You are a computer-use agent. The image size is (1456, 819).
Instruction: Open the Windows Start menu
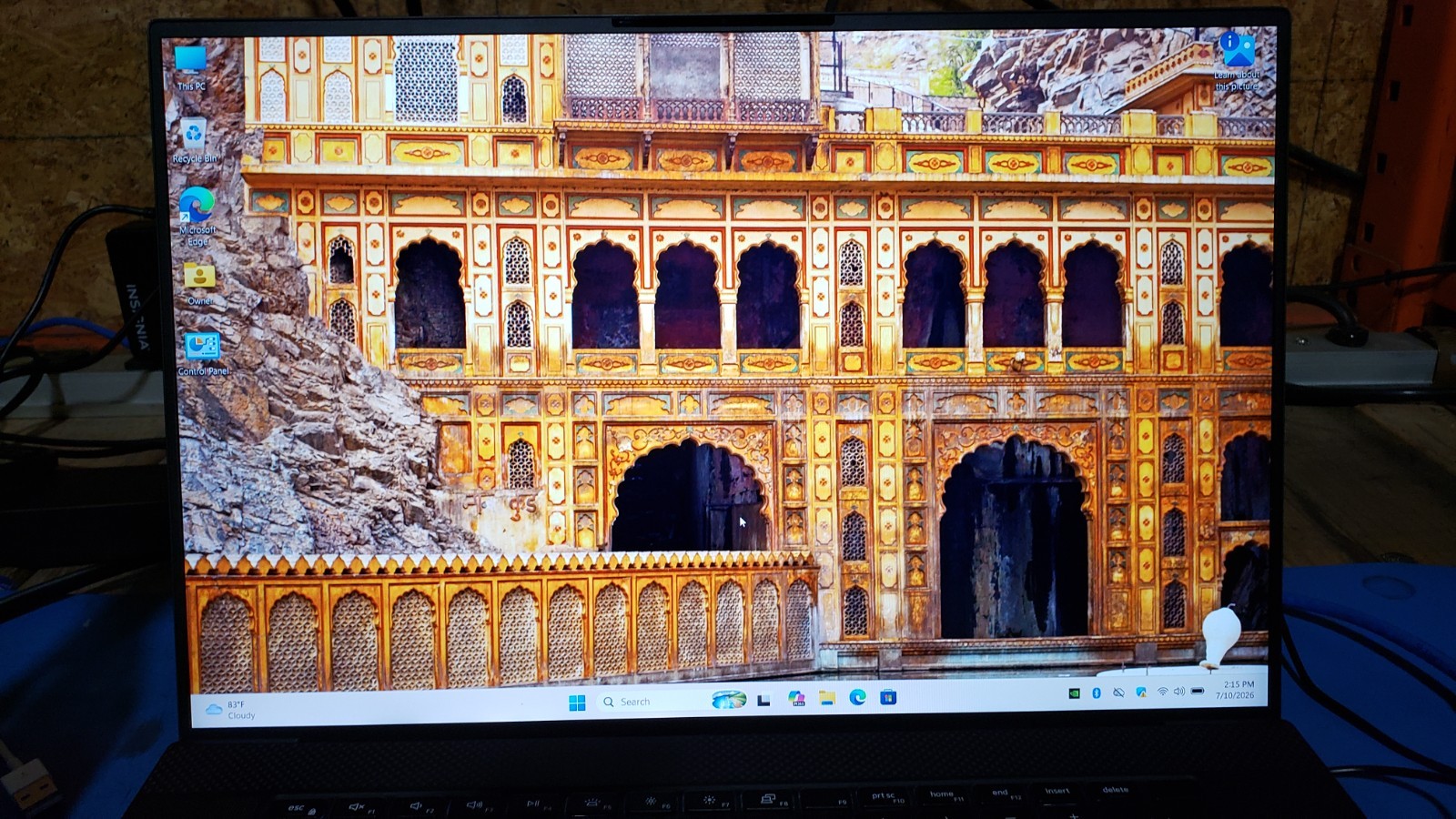pyautogui.click(x=577, y=703)
